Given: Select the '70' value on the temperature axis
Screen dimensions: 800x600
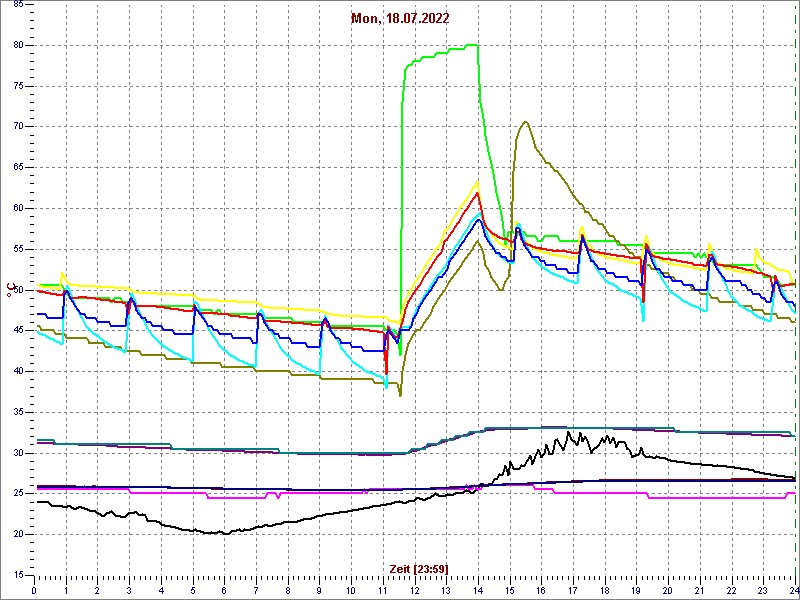Looking at the screenshot, I should coord(17,127).
